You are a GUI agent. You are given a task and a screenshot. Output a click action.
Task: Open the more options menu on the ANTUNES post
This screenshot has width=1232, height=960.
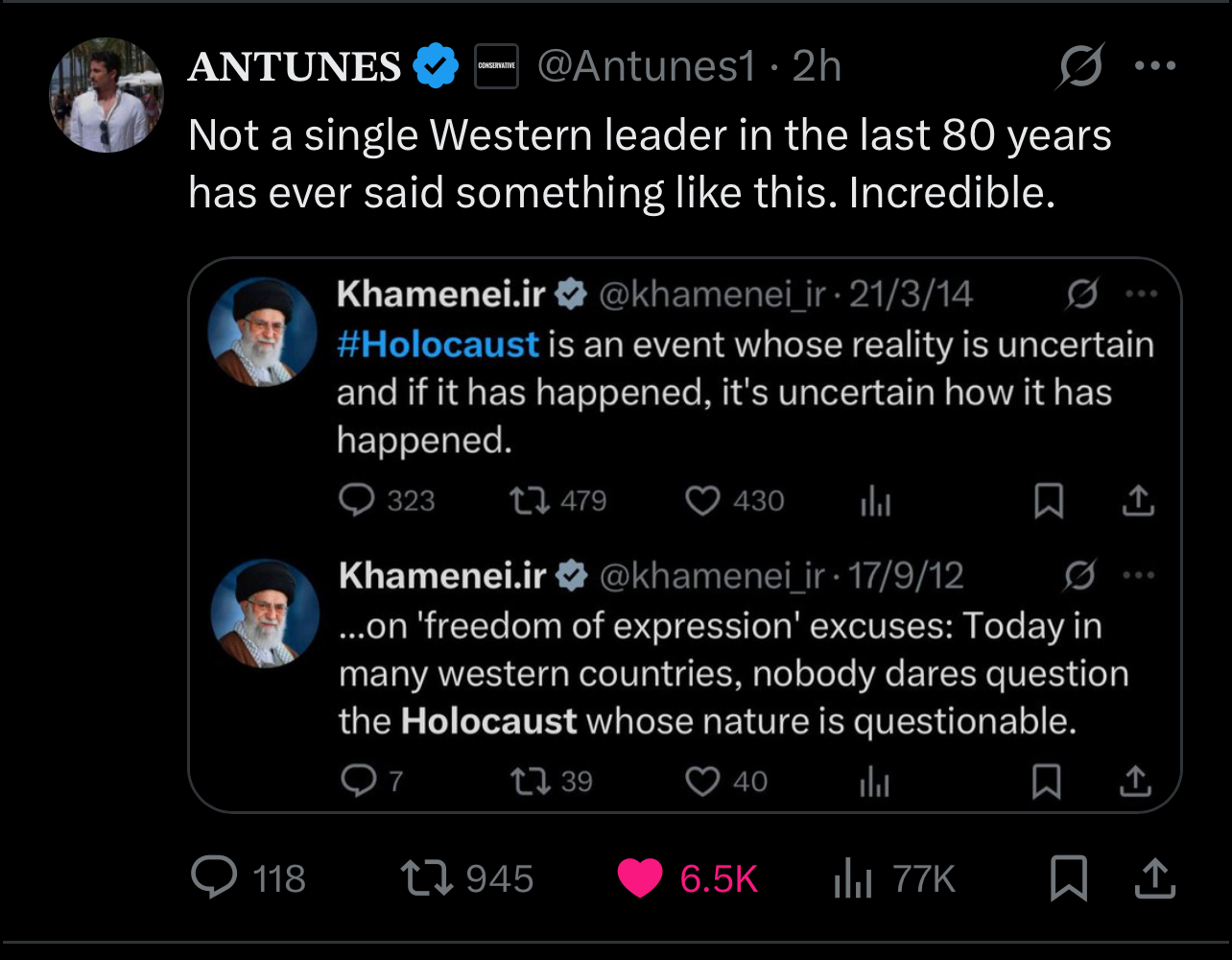pos(1154,66)
